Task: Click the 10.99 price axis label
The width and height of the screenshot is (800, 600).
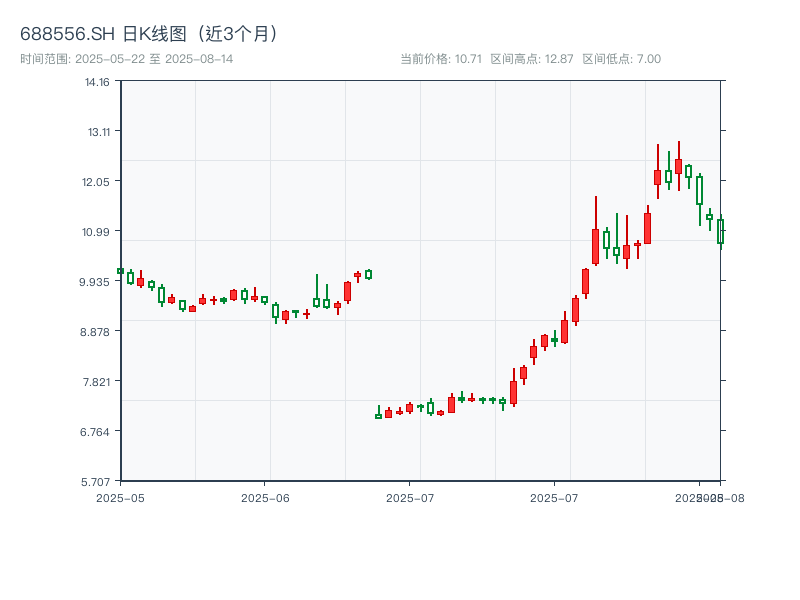Action: pyautogui.click(x=97, y=232)
